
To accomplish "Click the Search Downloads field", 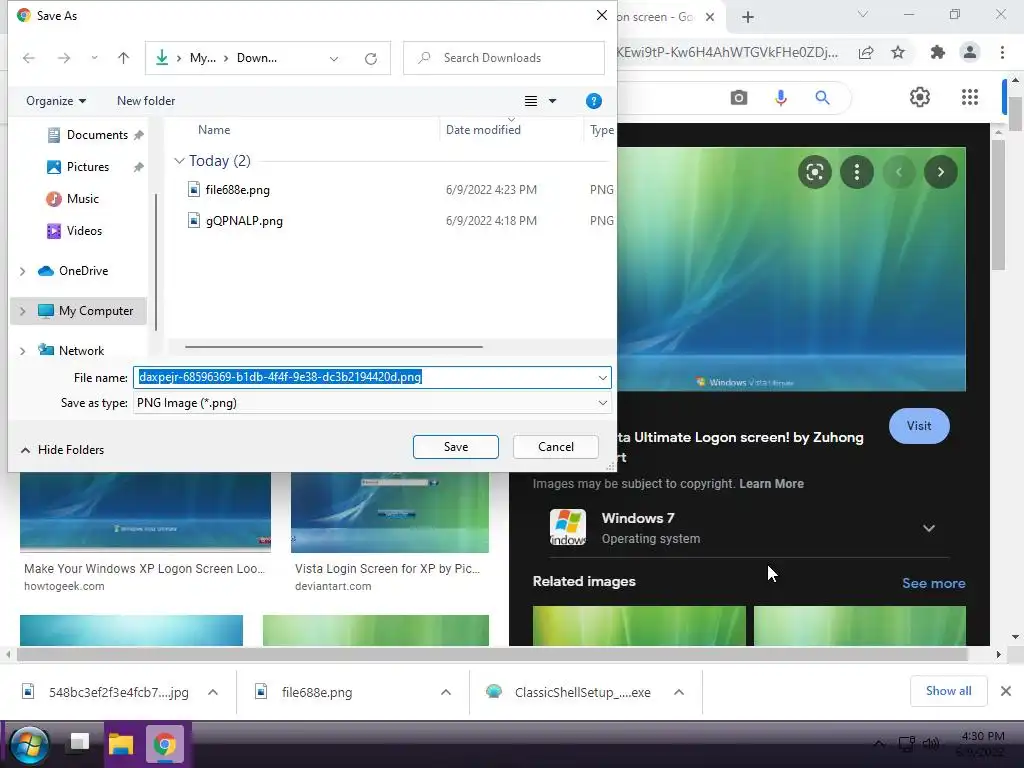I will [504, 58].
